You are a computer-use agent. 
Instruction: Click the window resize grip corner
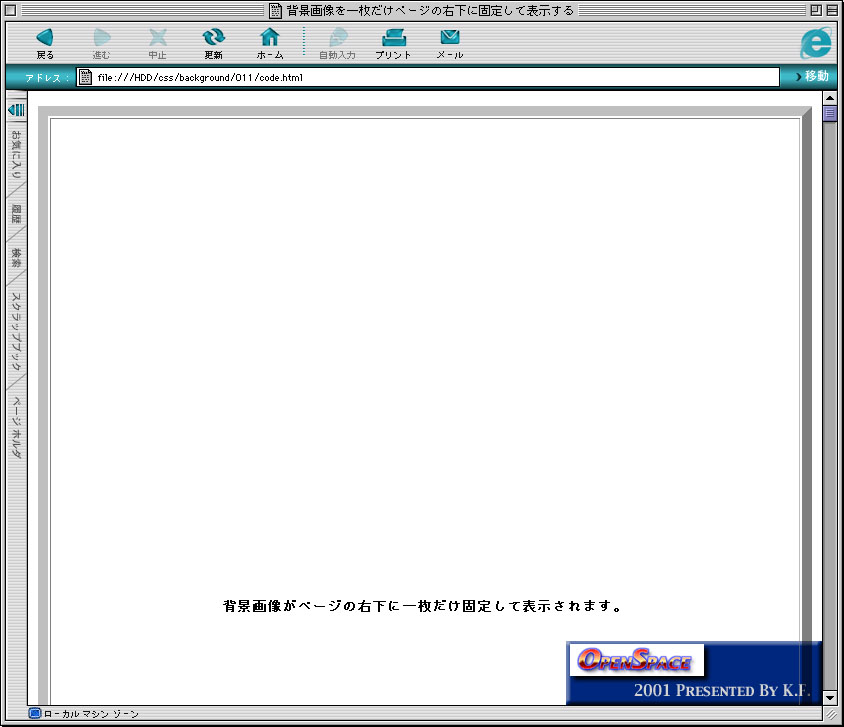[x=831, y=714]
